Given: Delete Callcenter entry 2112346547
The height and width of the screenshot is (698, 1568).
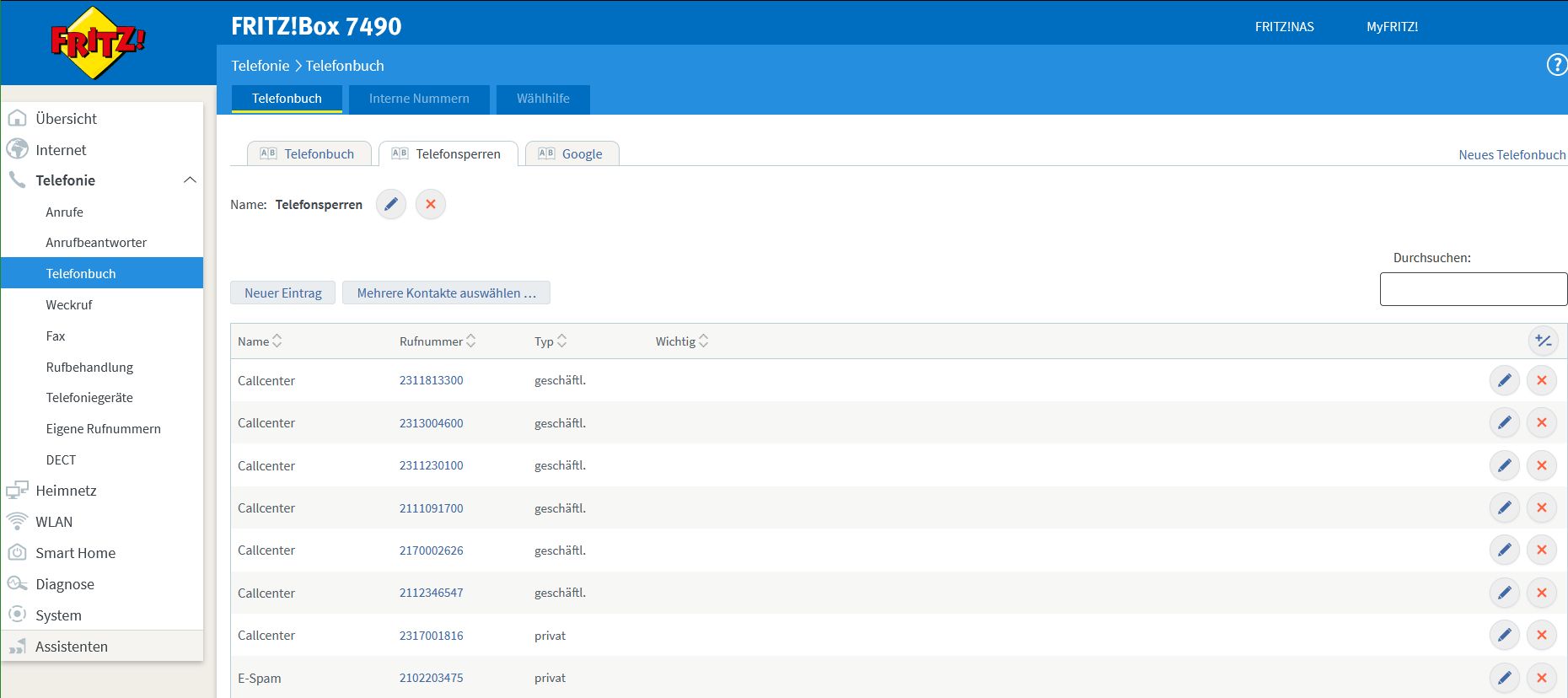Looking at the screenshot, I should tap(1542, 593).
